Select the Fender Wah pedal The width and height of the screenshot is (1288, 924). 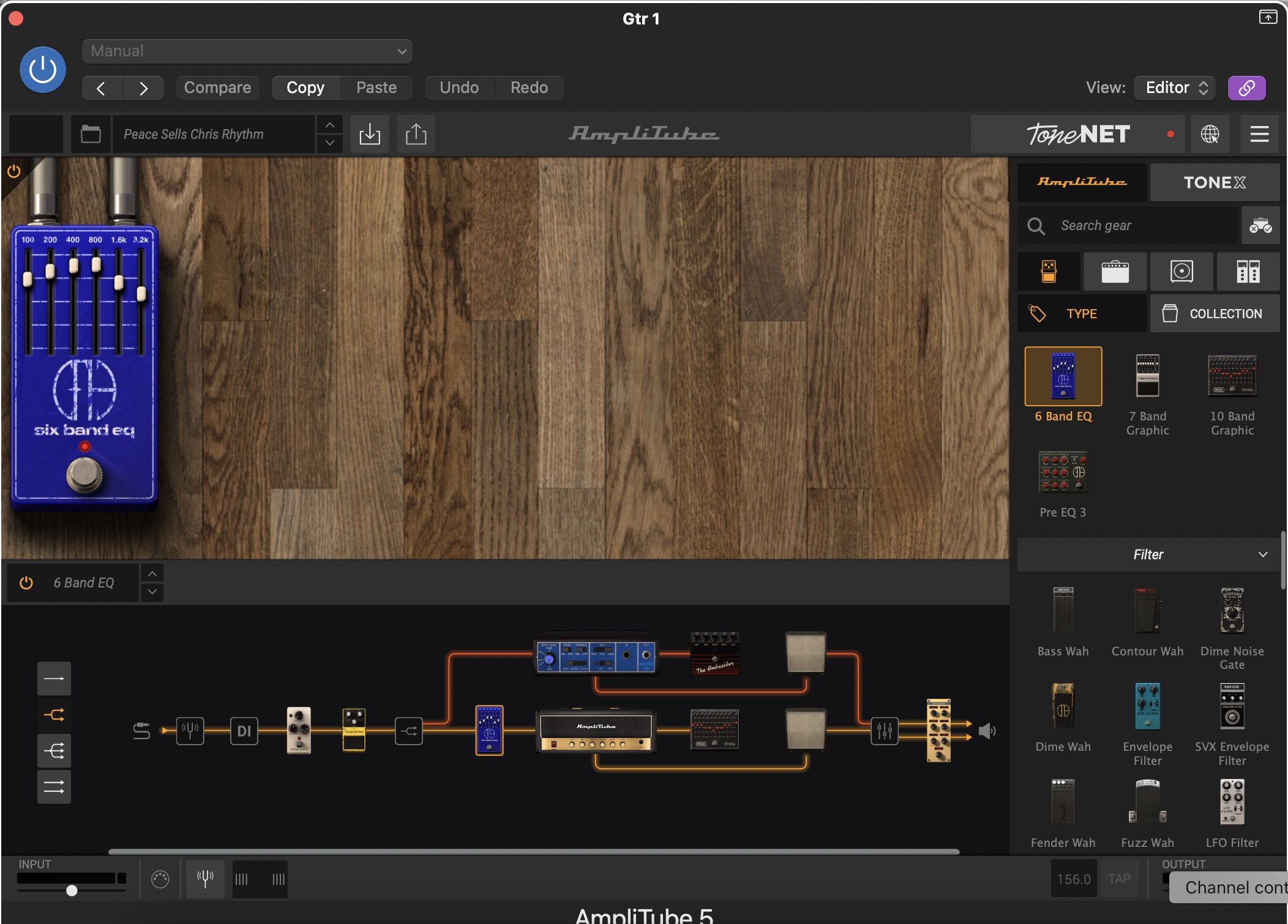pyautogui.click(x=1063, y=802)
